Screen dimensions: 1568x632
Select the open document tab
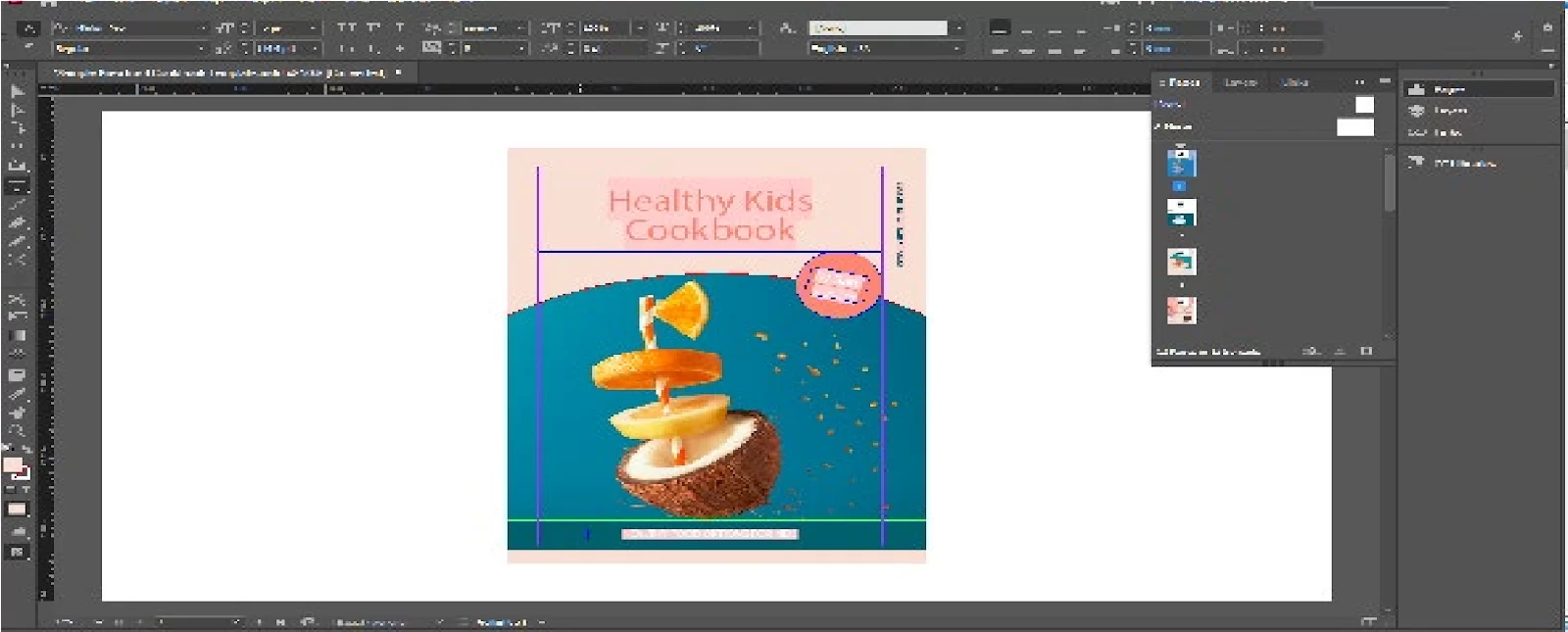click(x=220, y=73)
